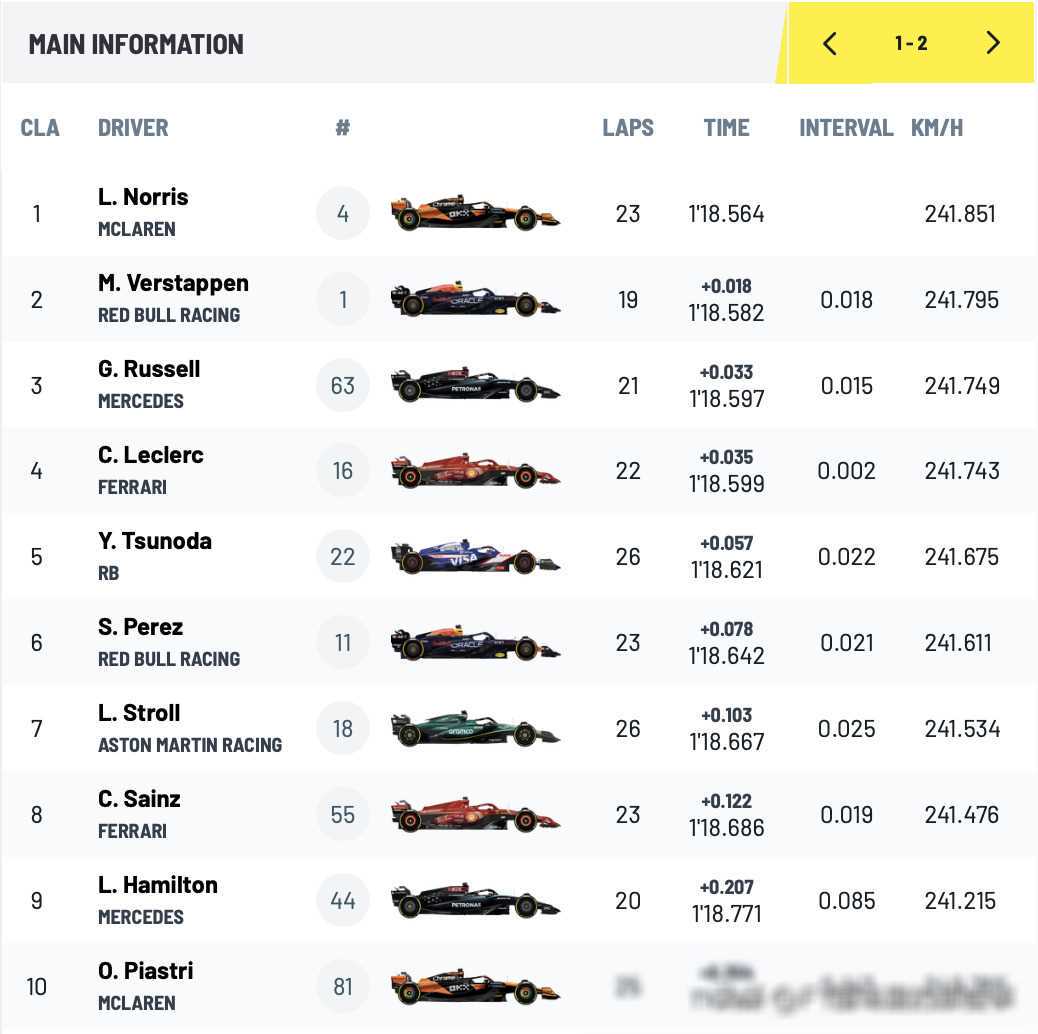
Task: Select C. Sainz driver name
Action: click(x=141, y=799)
